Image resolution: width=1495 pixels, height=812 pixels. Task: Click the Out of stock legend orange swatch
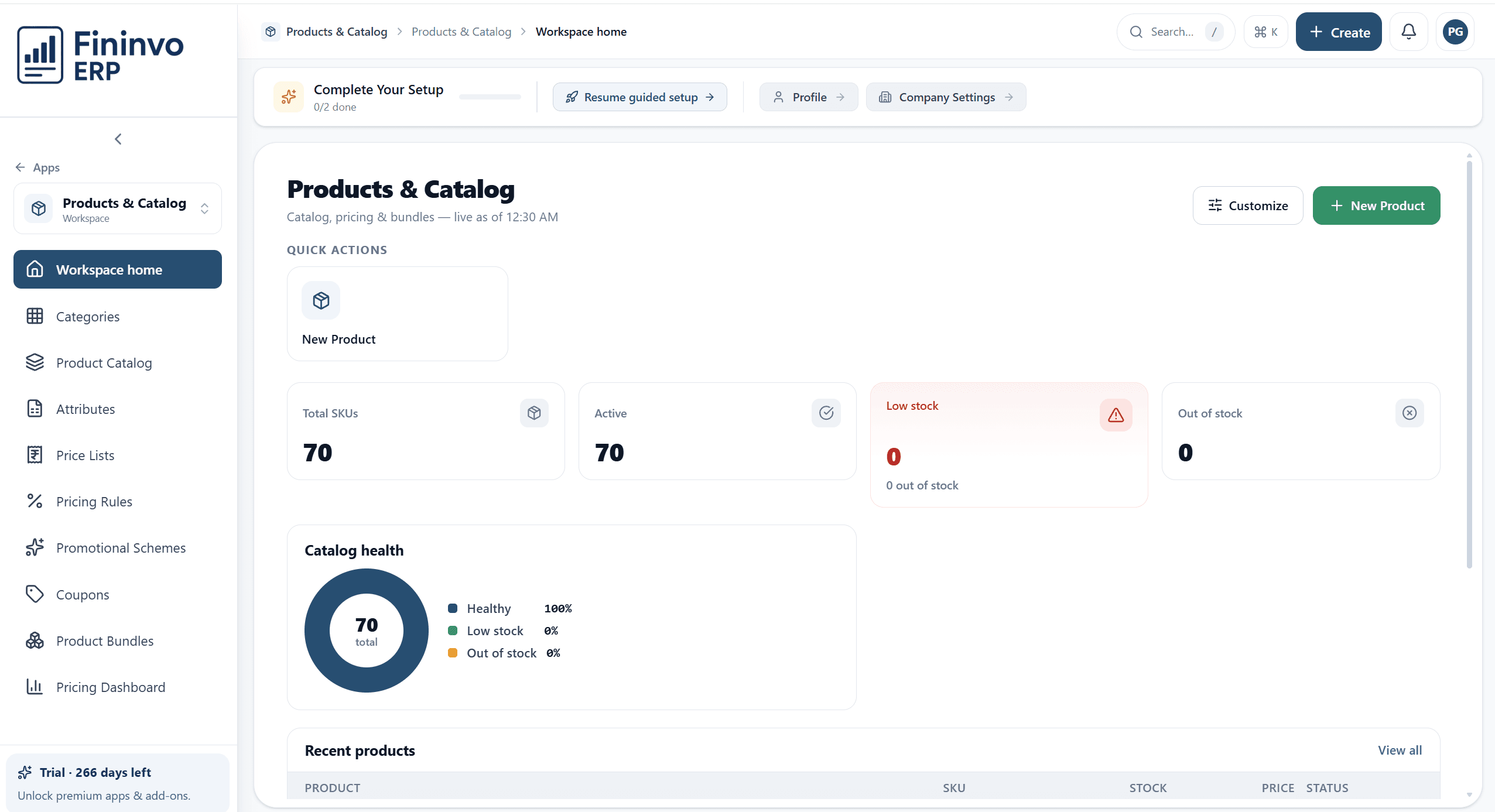453,653
